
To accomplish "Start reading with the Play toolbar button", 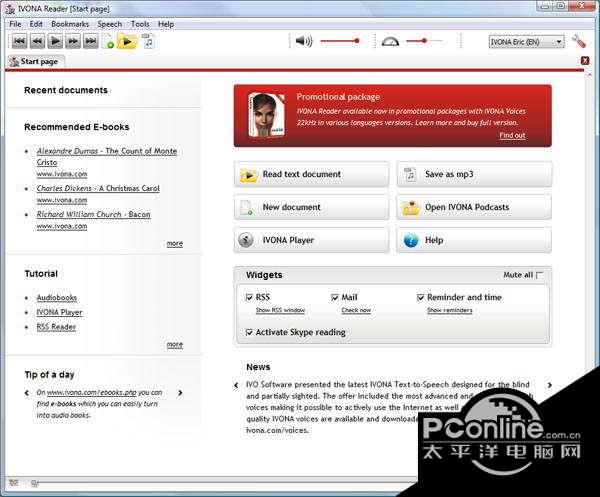I will [55, 41].
